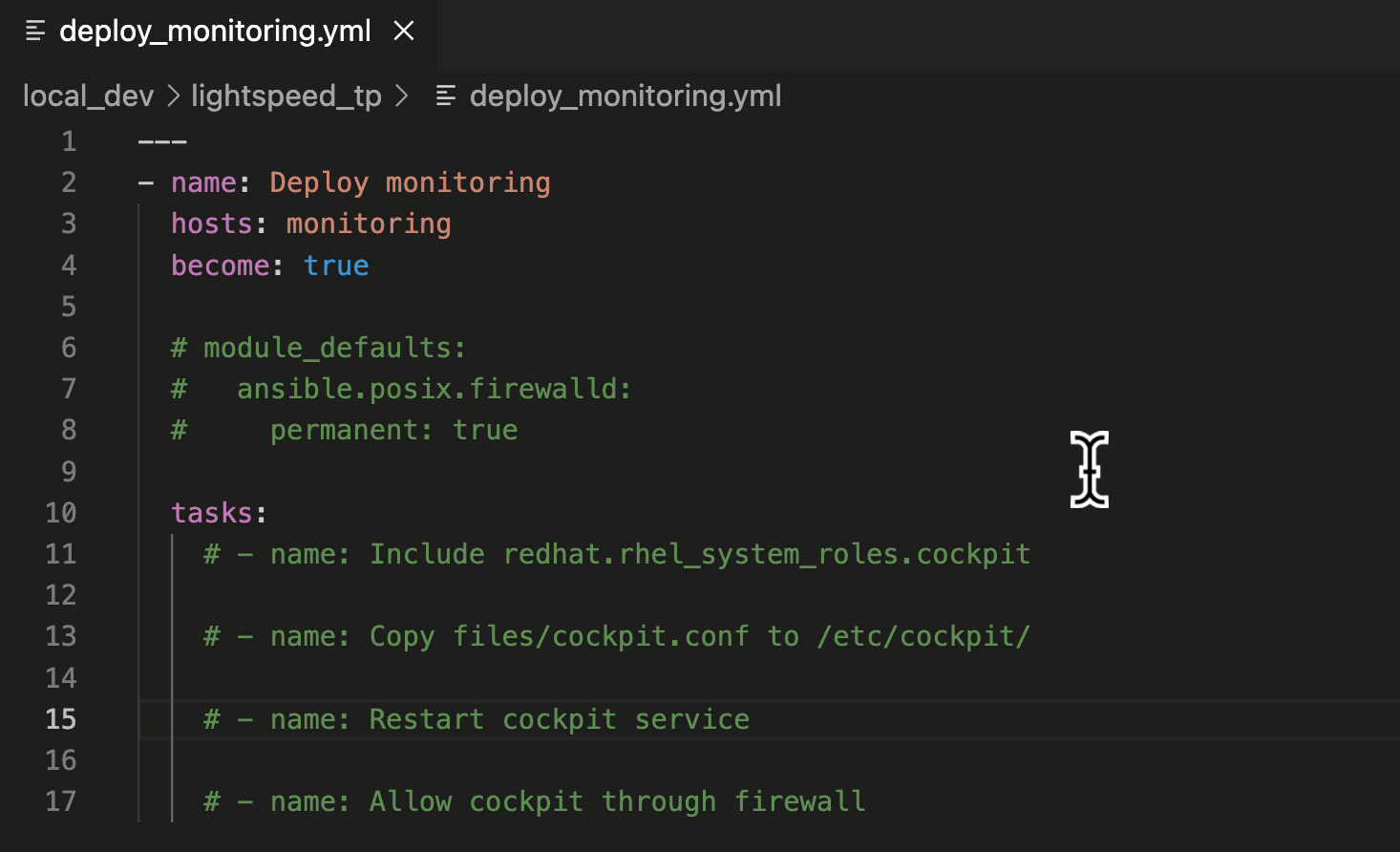The height and width of the screenshot is (852, 1400).
Task: Select the deploy_monitoring.yml editor tab
Action: pyautogui.click(x=215, y=30)
